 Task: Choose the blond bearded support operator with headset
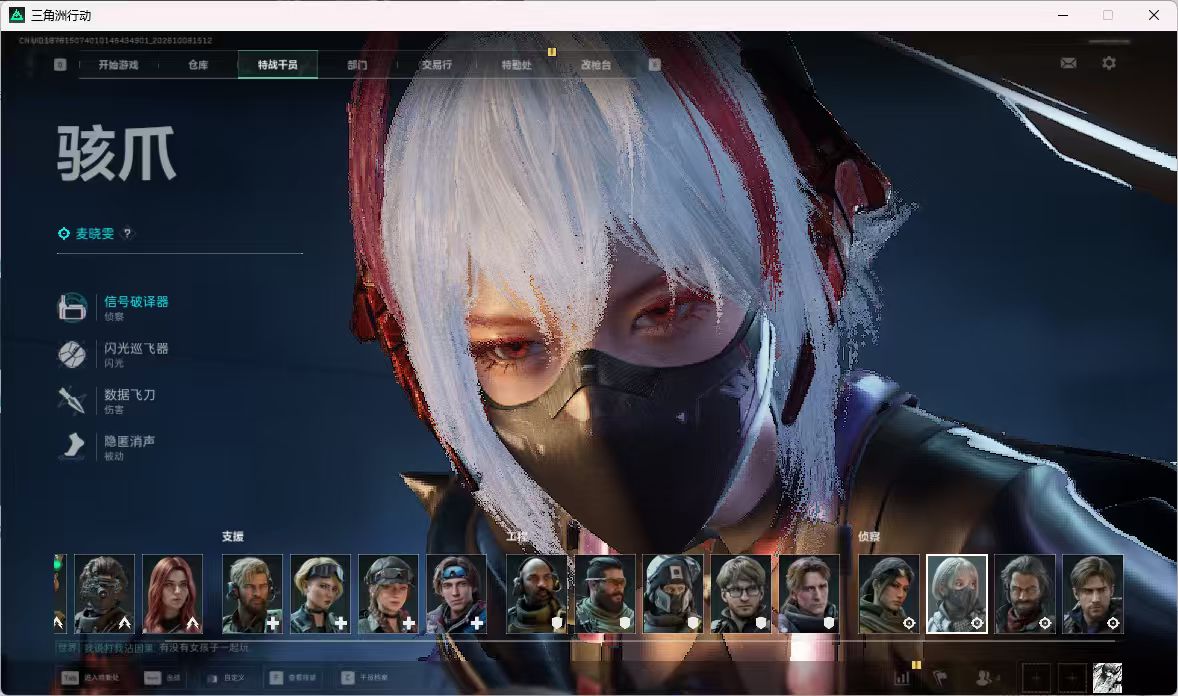click(252, 594)
